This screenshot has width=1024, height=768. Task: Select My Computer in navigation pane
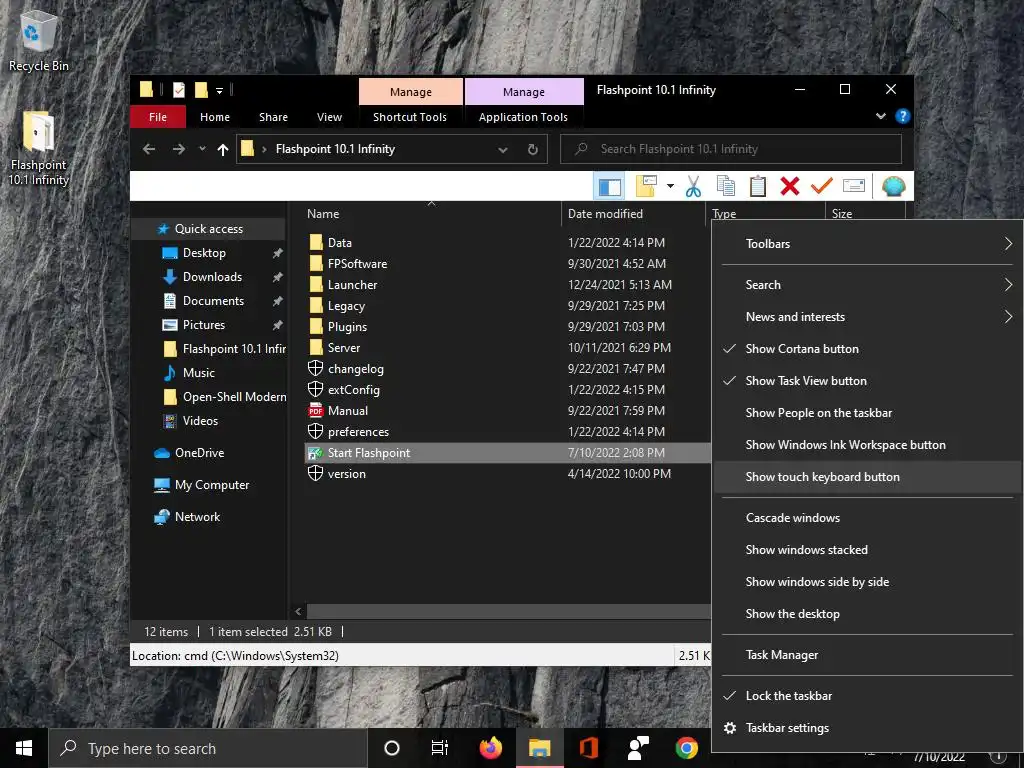212,485
